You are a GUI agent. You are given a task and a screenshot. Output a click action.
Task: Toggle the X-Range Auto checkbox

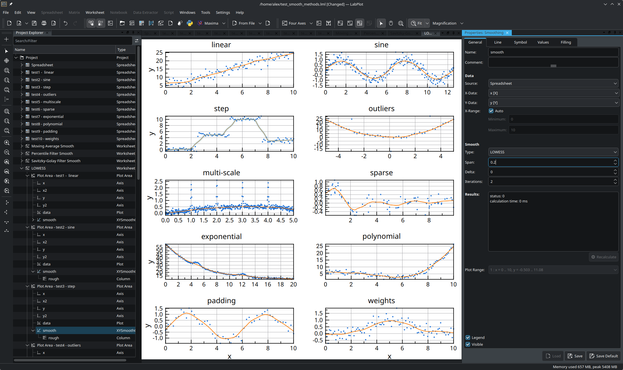coord(491,111)
